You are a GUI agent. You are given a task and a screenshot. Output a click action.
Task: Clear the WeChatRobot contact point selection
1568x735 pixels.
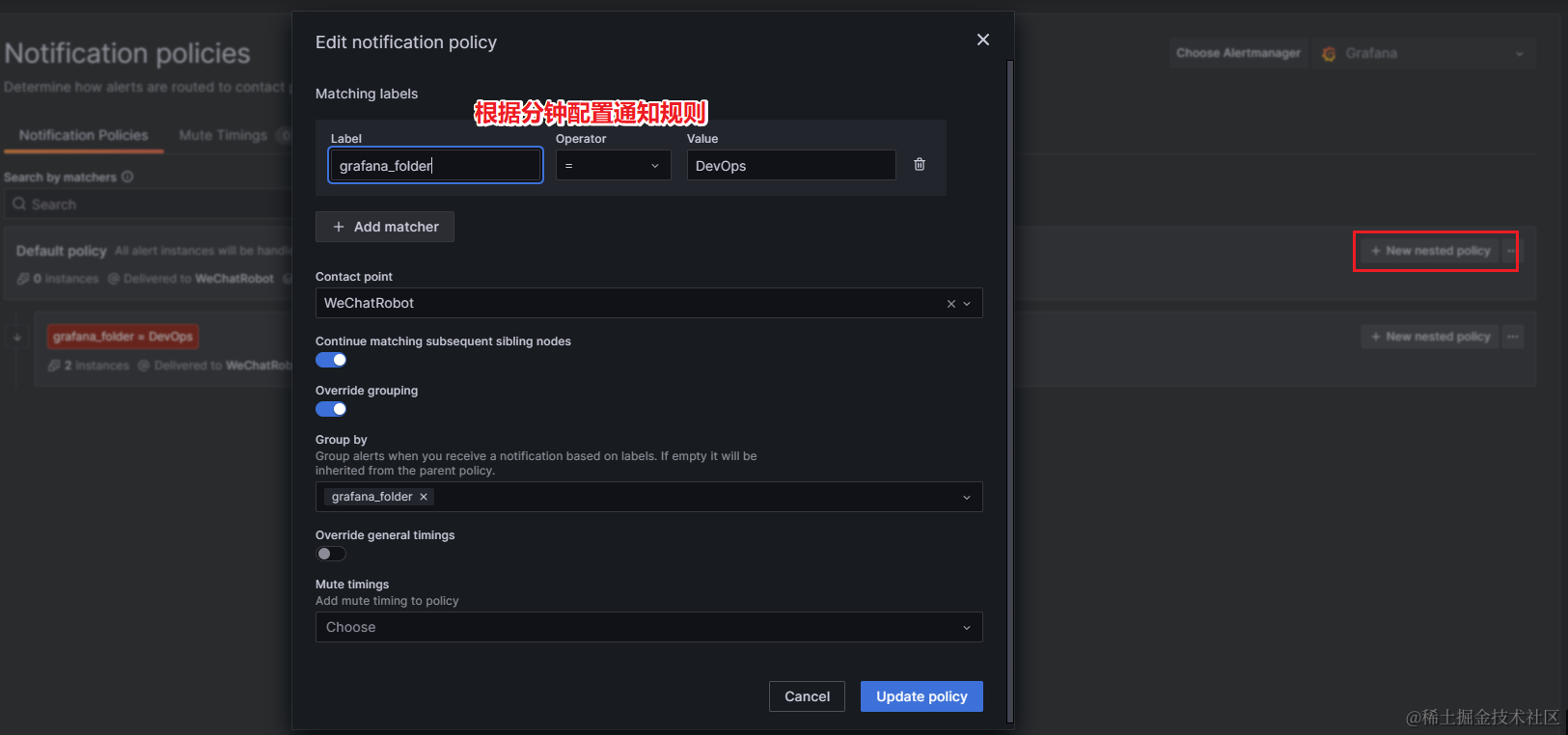tap(950, 304)
